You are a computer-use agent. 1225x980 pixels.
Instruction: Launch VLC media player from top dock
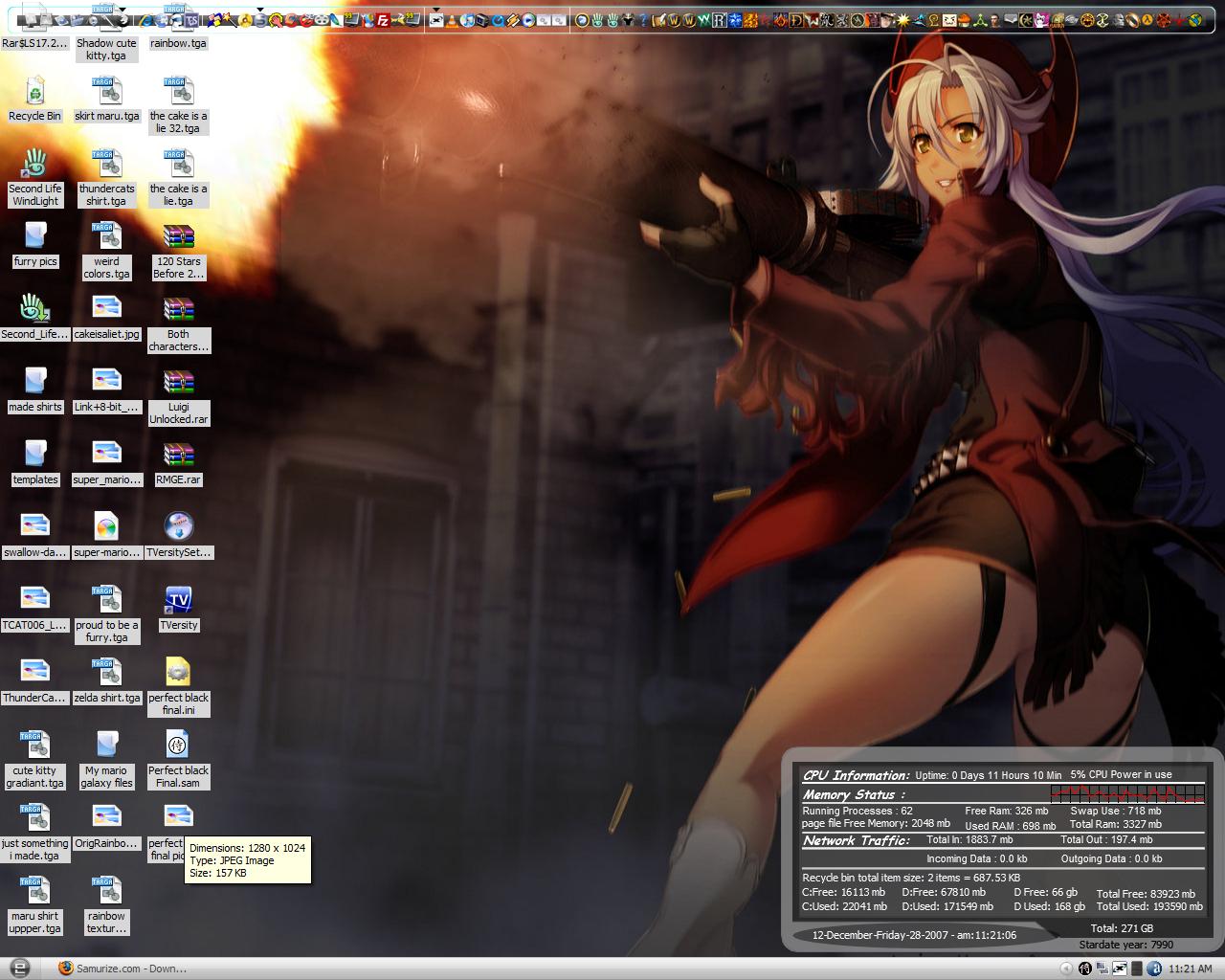pos(451,20)
